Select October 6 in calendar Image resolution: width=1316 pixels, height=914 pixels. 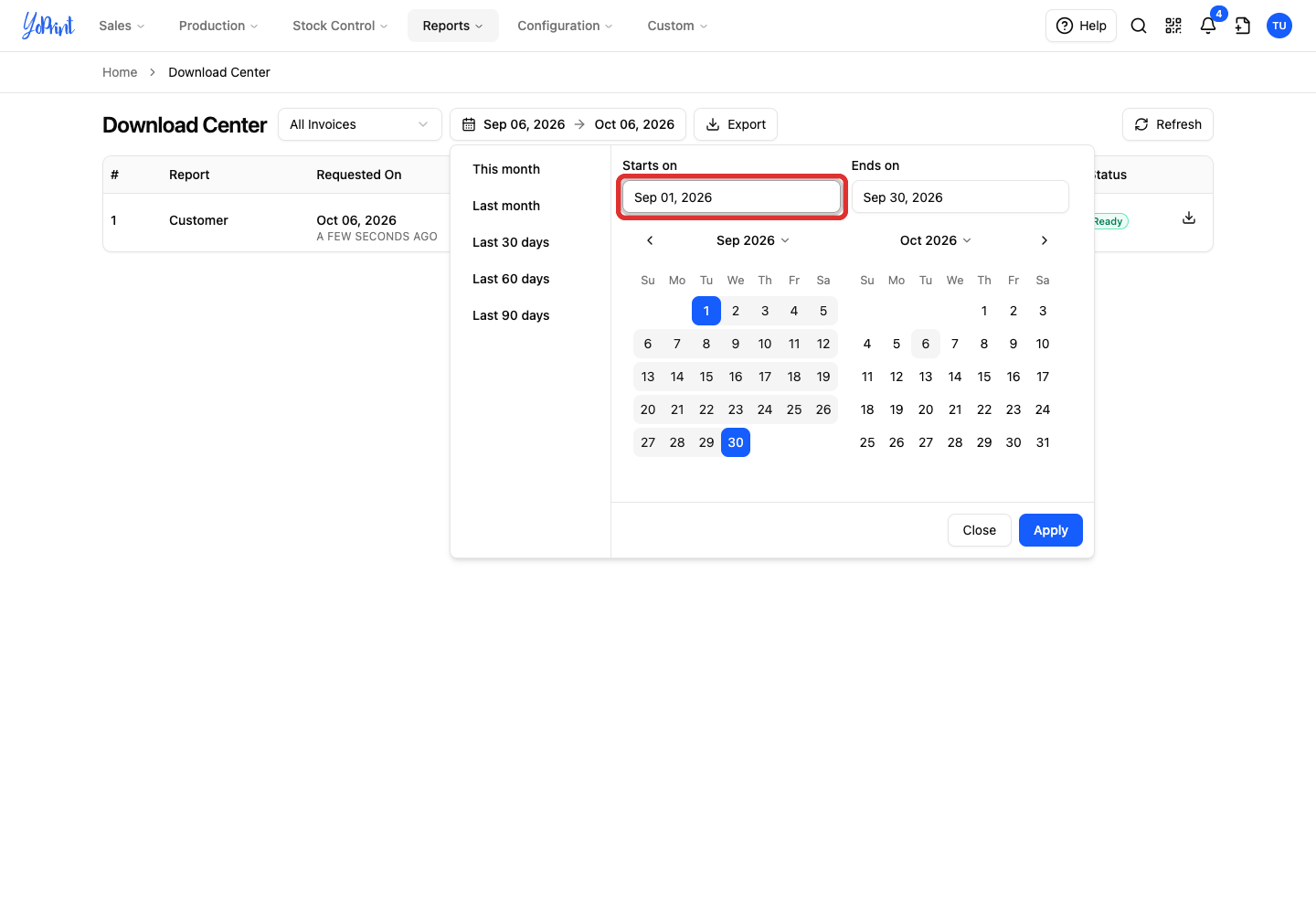pos(926,344)
